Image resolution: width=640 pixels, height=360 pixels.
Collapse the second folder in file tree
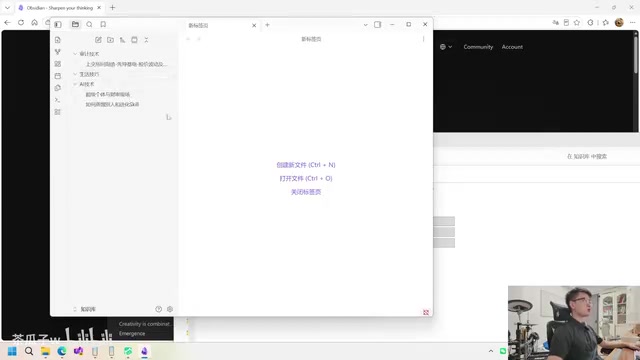75,74
